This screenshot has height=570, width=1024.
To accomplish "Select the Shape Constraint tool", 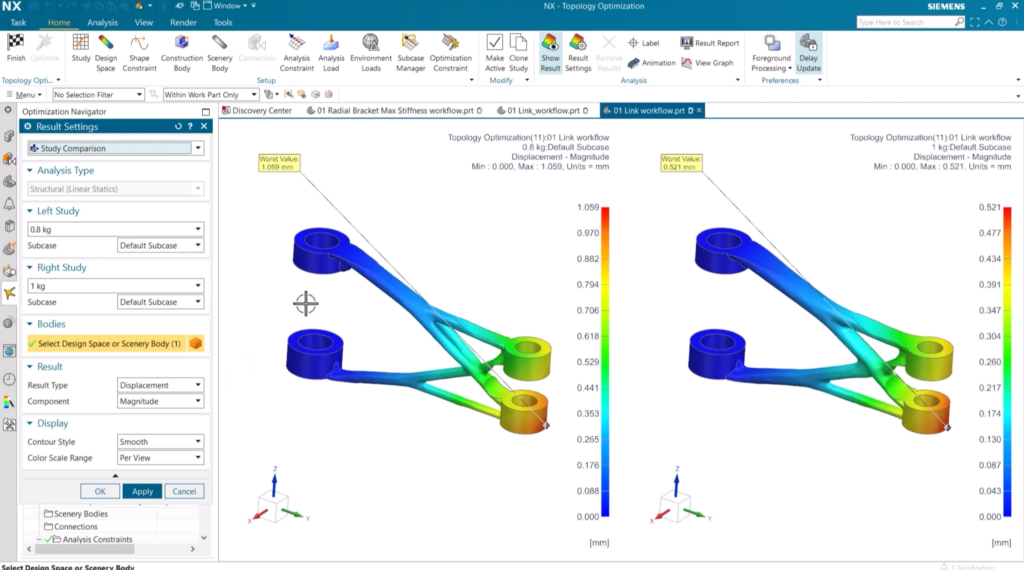I will point(140,42).
